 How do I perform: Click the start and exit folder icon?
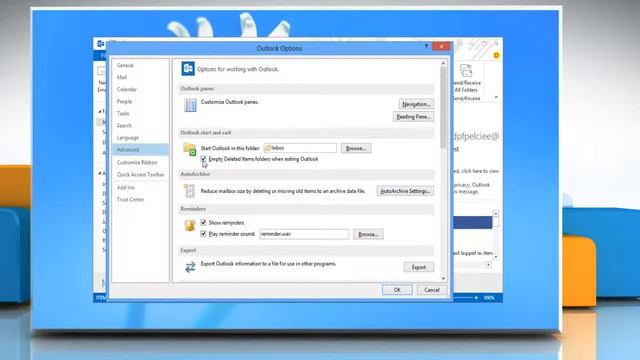[x=189, y=149]
